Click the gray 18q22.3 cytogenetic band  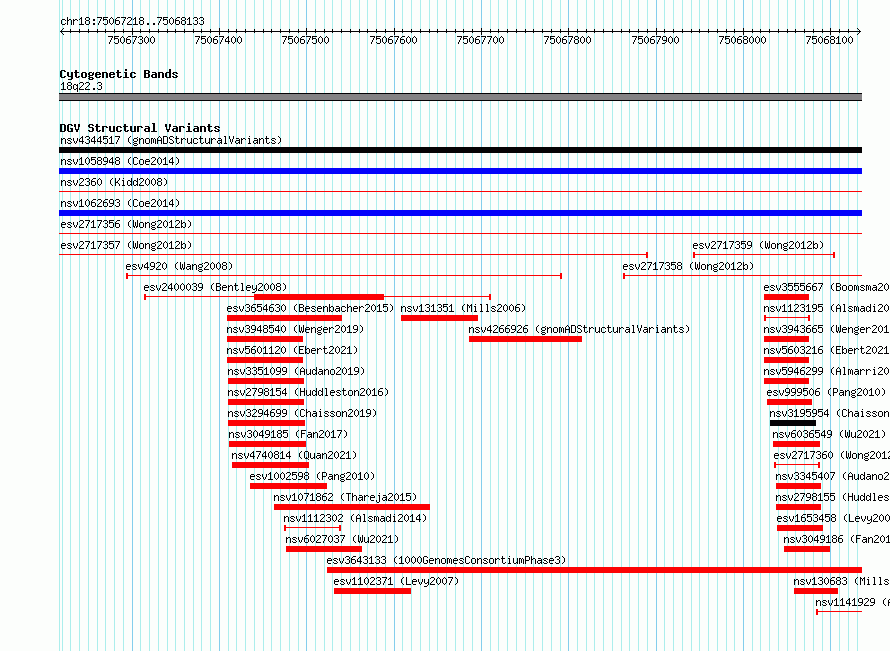click(x=460, y=97)
